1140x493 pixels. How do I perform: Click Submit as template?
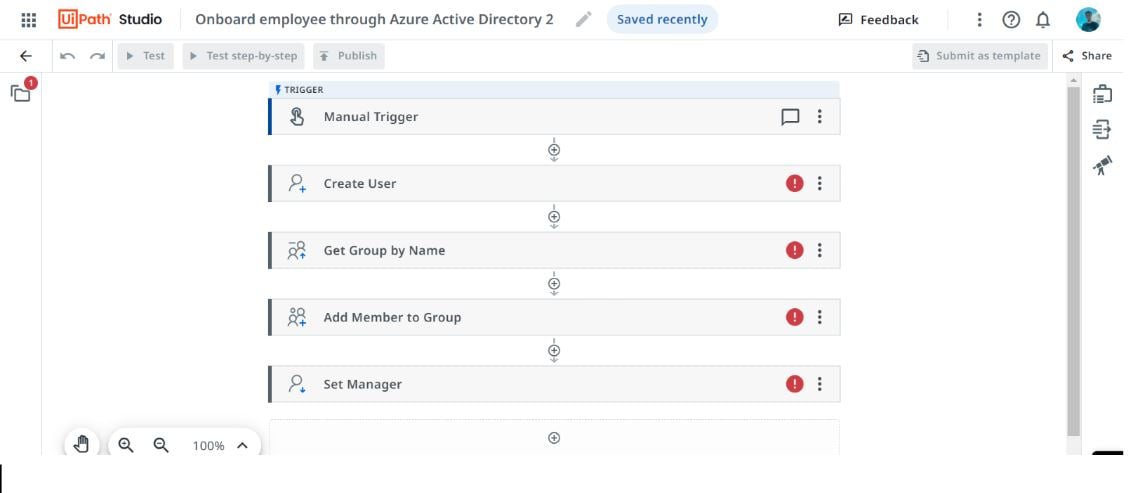980,56
